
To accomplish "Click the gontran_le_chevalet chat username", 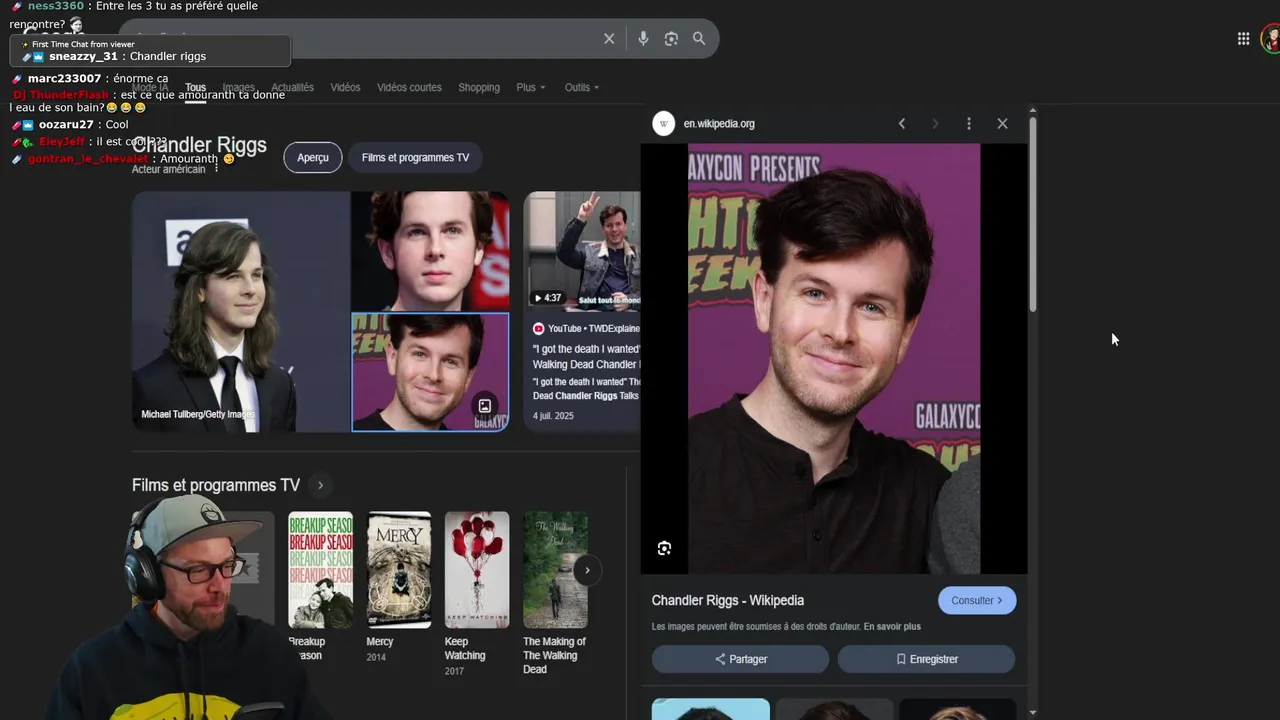I will [88, 159].
